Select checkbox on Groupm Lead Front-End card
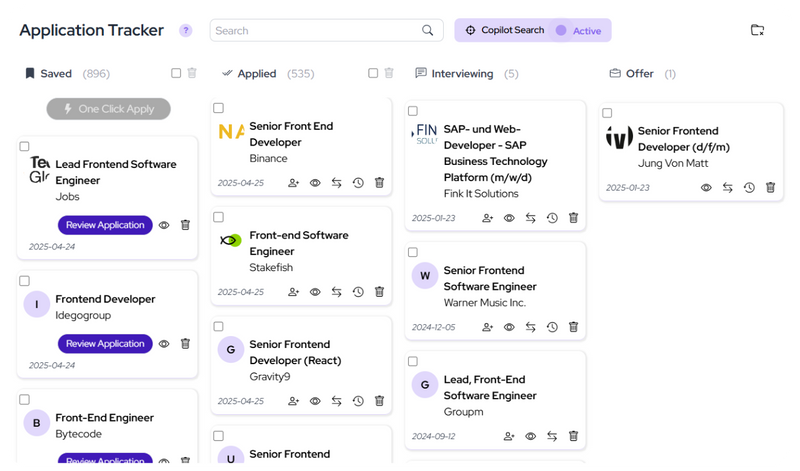This screenshot has width=800, height=471. (x=413, y=361)
